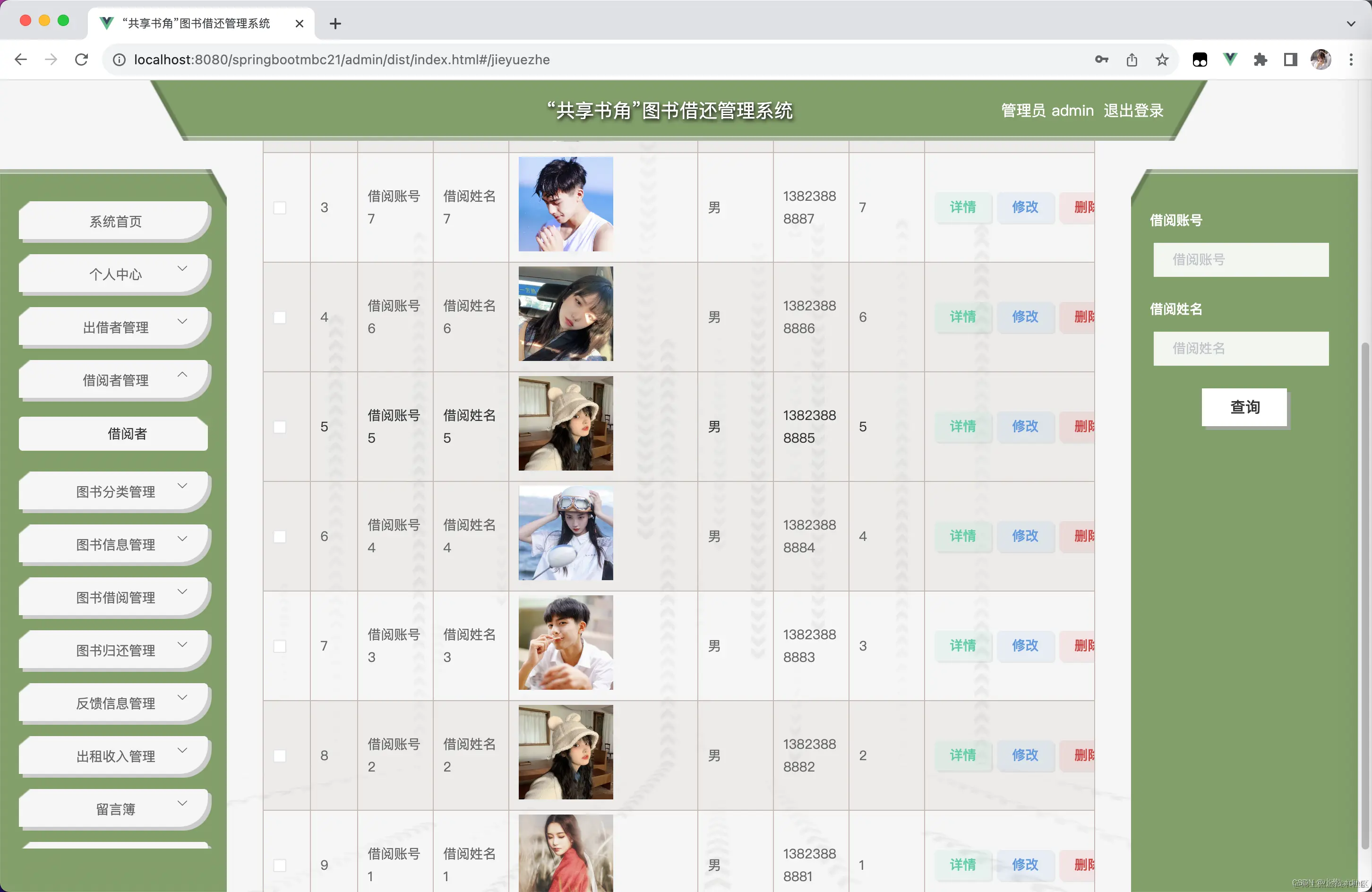Click the 查询 search button

[1244, 407]
